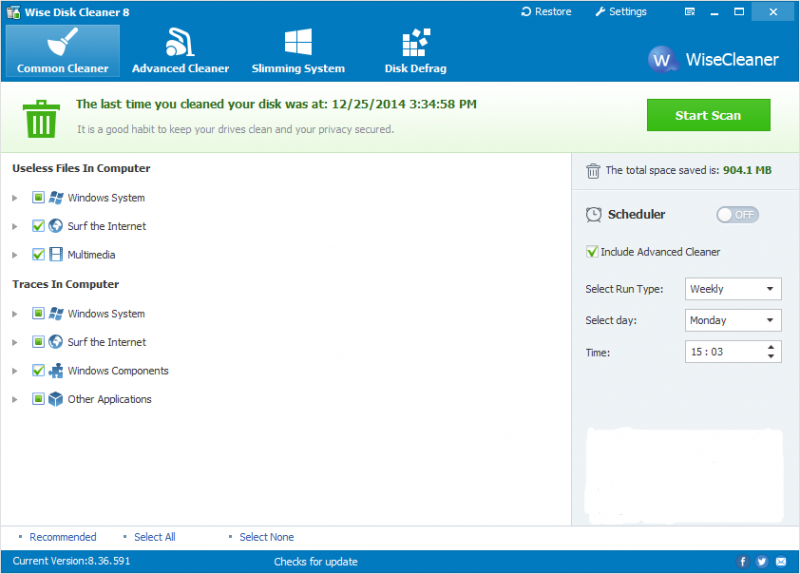Decrease time with the down stepper arrow

point(771,356)
